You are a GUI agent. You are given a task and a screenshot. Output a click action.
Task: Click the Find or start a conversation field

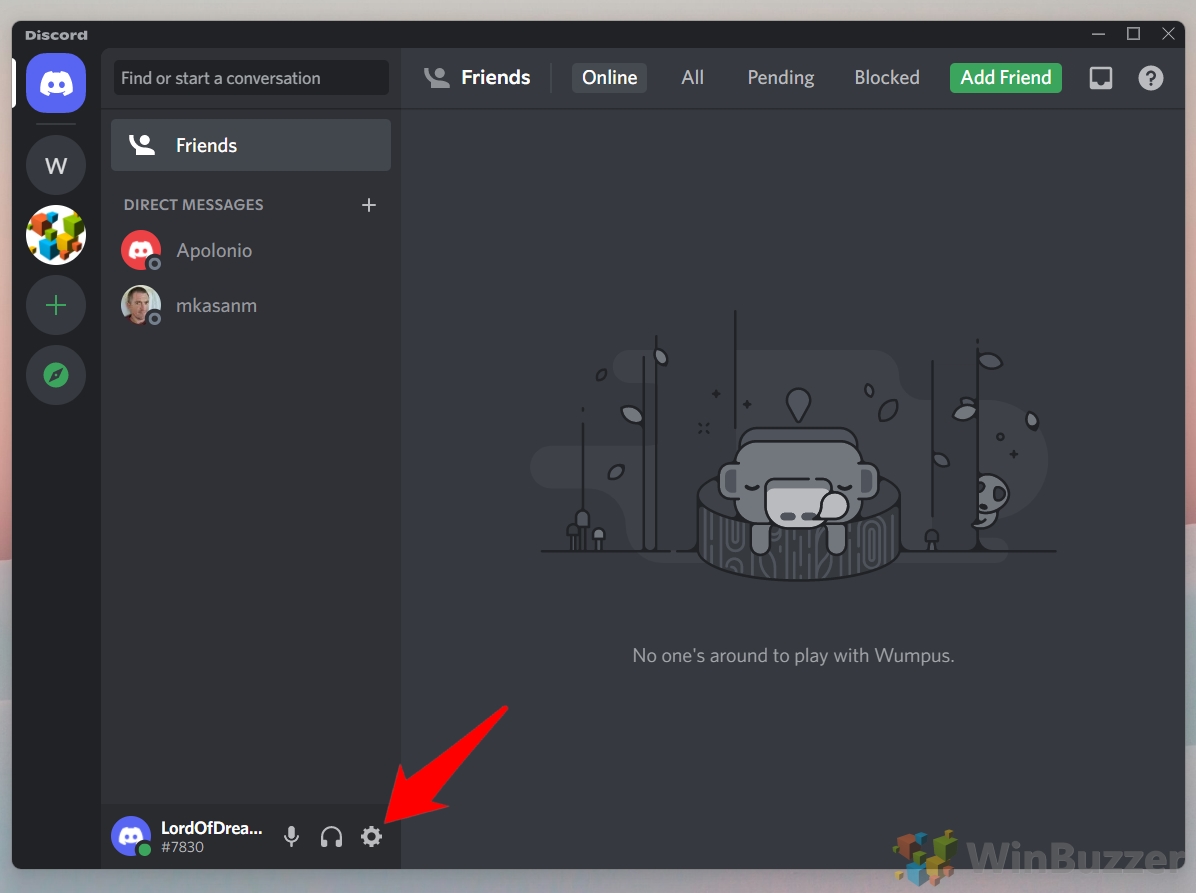(x=251, y=78)
